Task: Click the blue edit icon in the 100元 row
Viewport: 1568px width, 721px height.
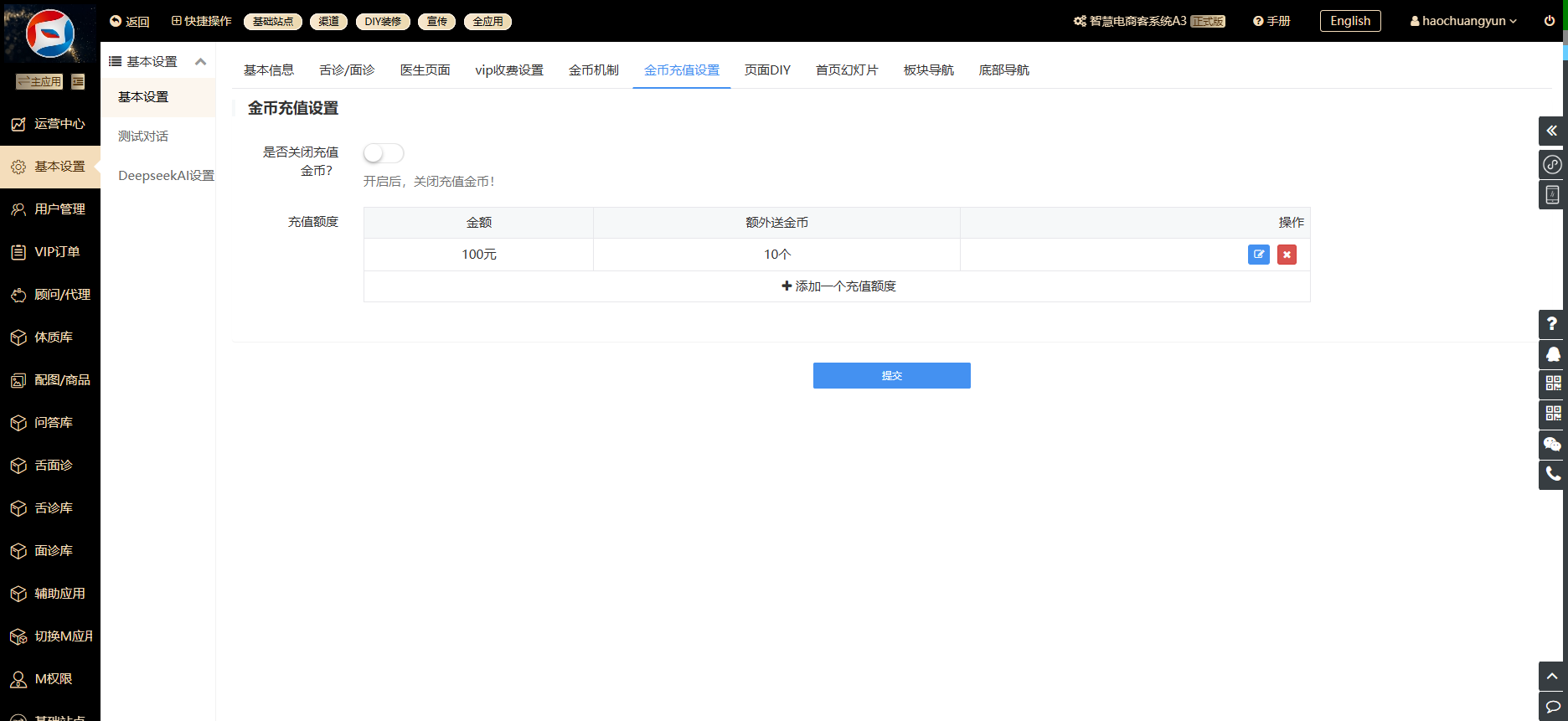Action: [x=1258, y=255]
